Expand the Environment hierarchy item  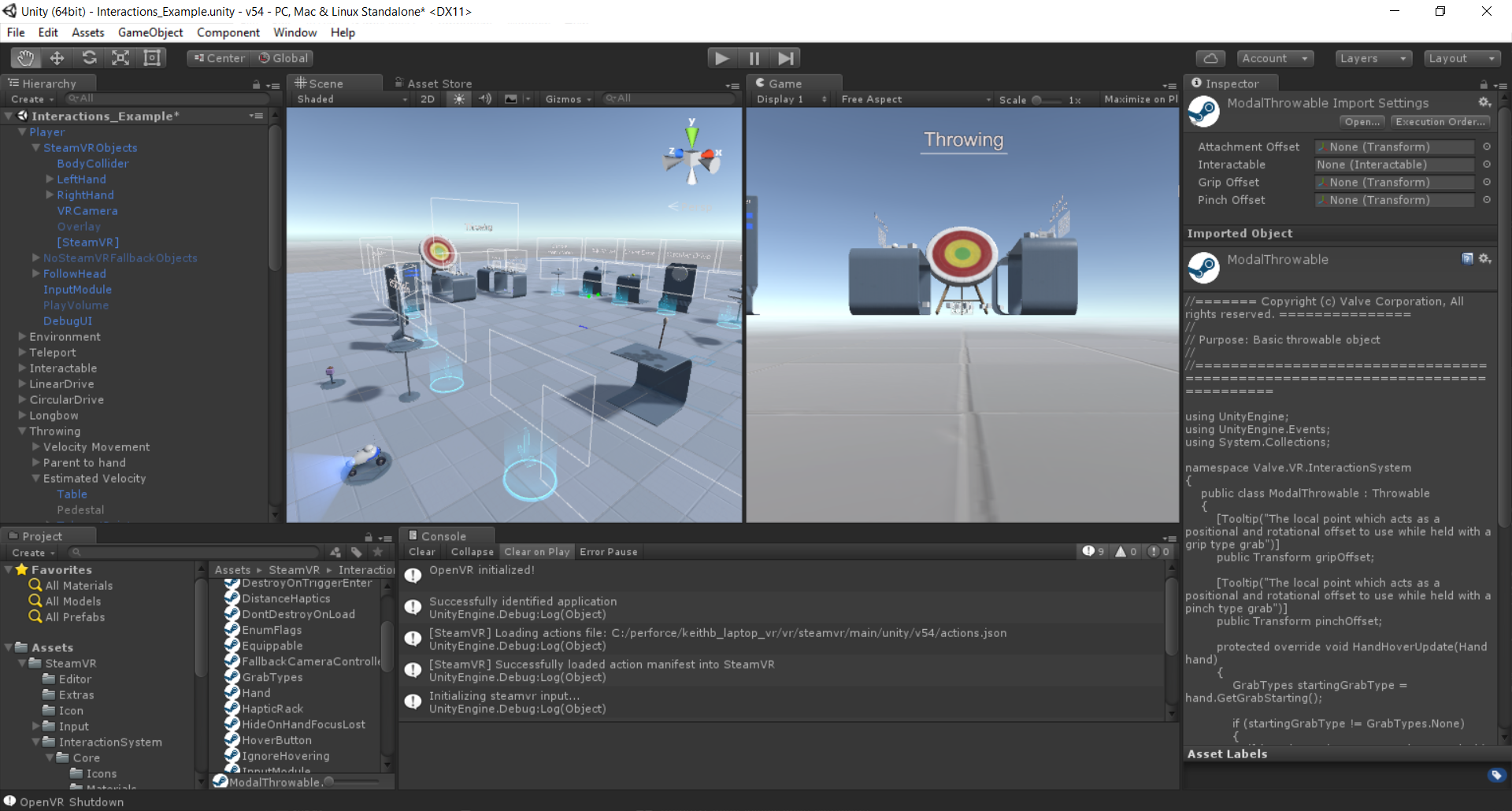[22, 336]
